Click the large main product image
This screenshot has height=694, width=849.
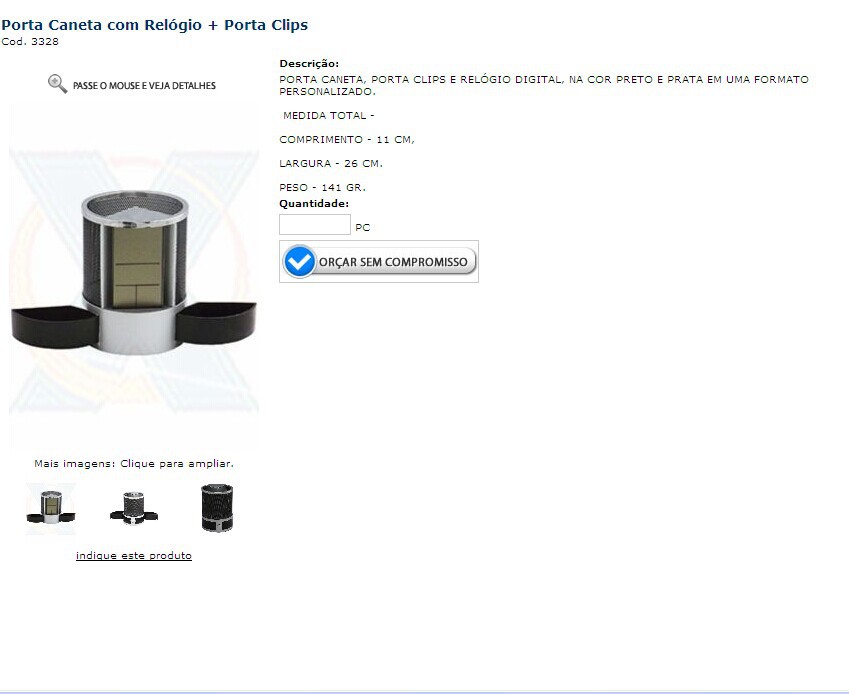click(134, 274)
